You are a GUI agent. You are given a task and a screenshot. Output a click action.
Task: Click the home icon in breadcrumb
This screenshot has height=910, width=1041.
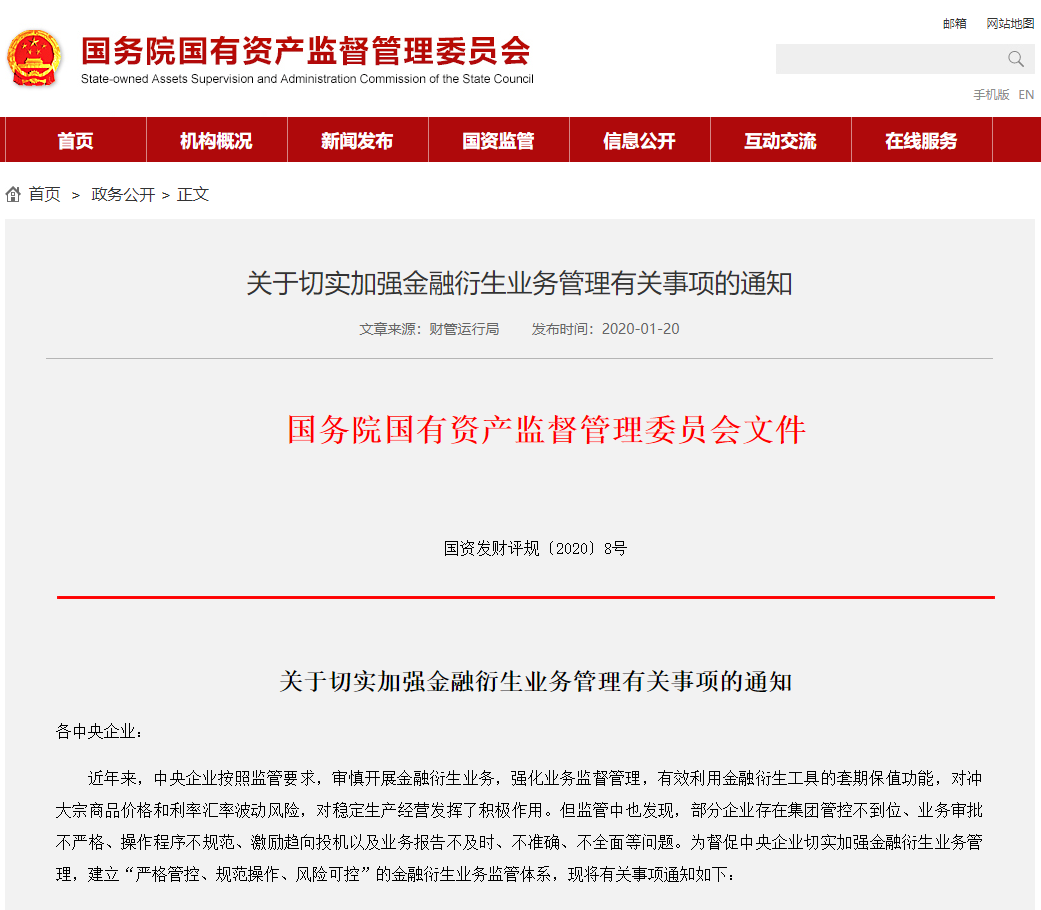pyautogui.click(x=13, y=195)
